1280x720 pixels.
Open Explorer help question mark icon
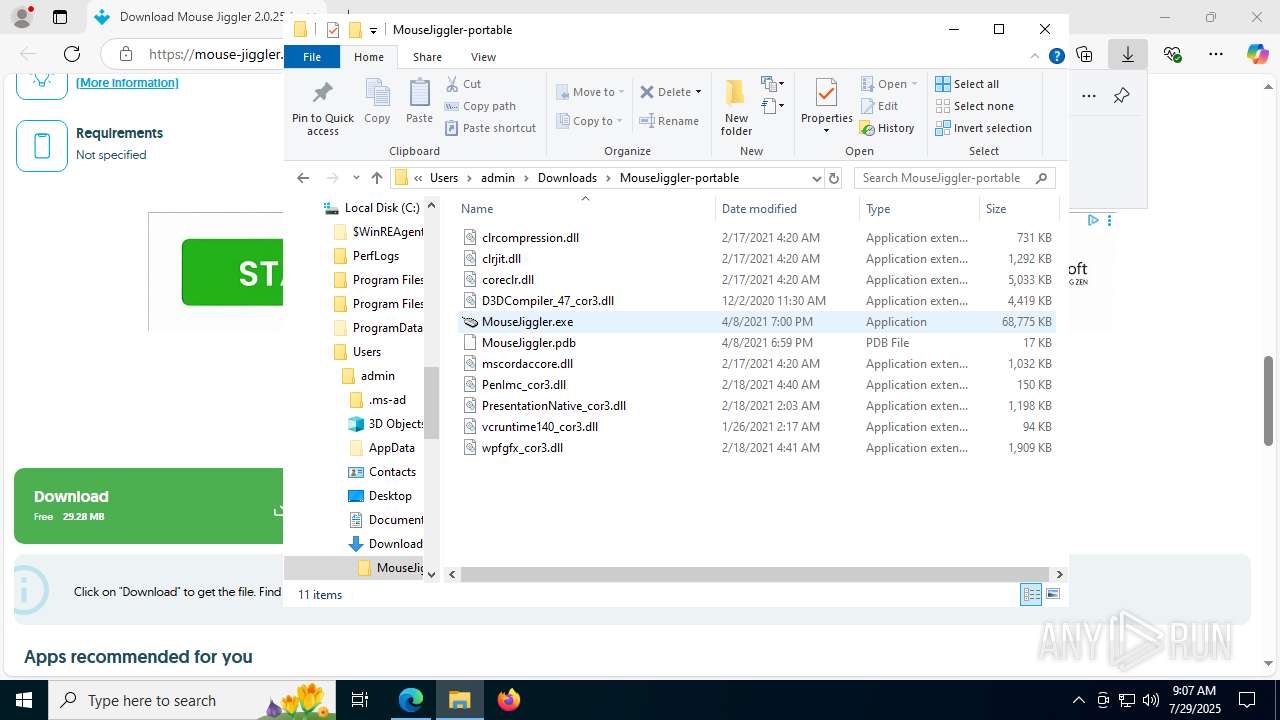tap(1056, 57)
